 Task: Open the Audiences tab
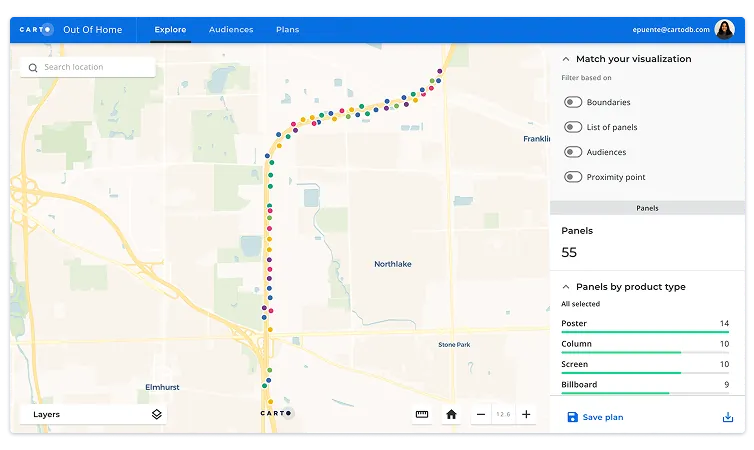231,29
